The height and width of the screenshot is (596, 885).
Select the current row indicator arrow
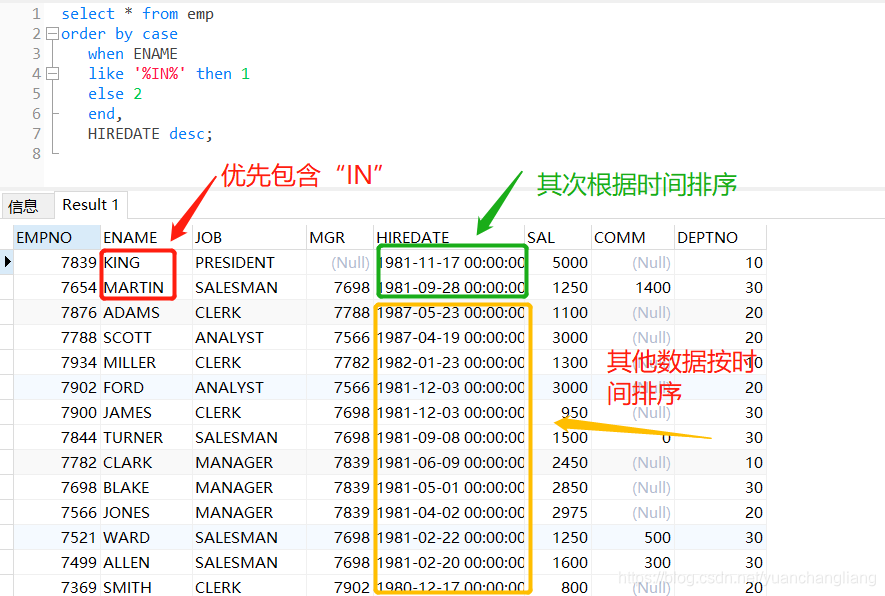coord(7,262)
